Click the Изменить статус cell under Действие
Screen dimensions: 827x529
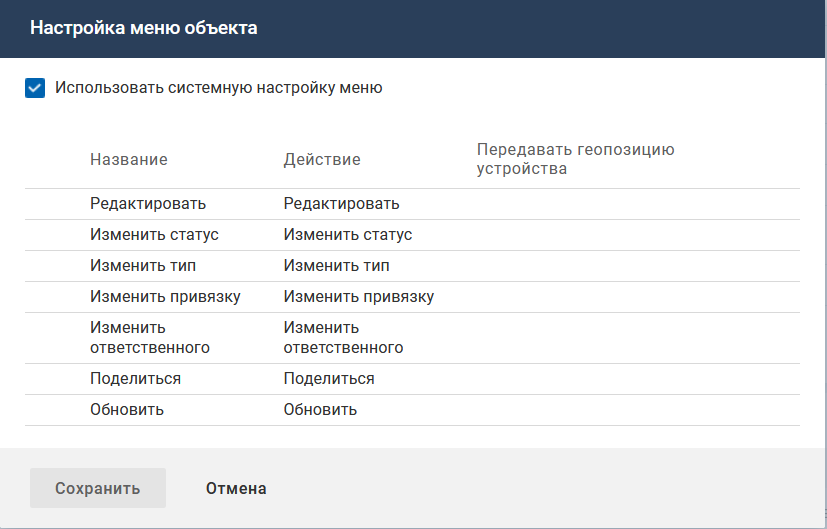348,235
